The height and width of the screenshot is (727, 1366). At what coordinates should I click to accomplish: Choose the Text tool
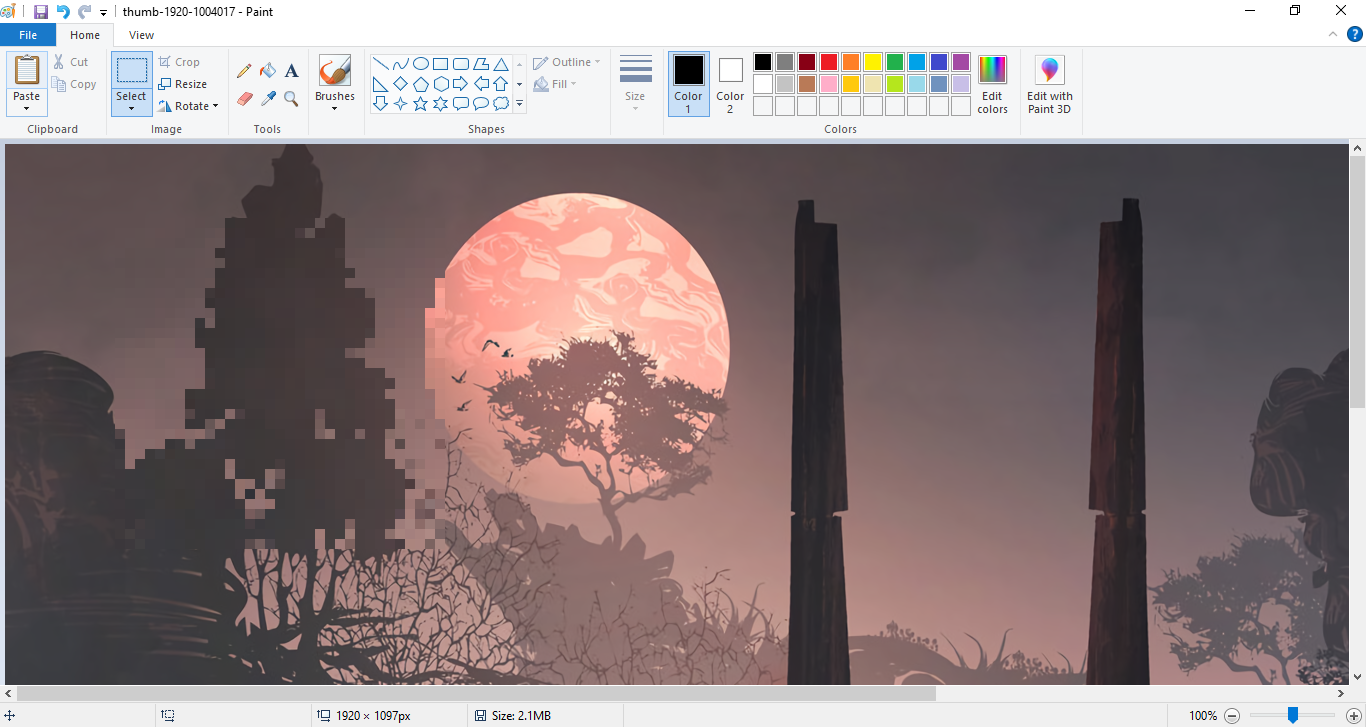(x=291, y=71)
